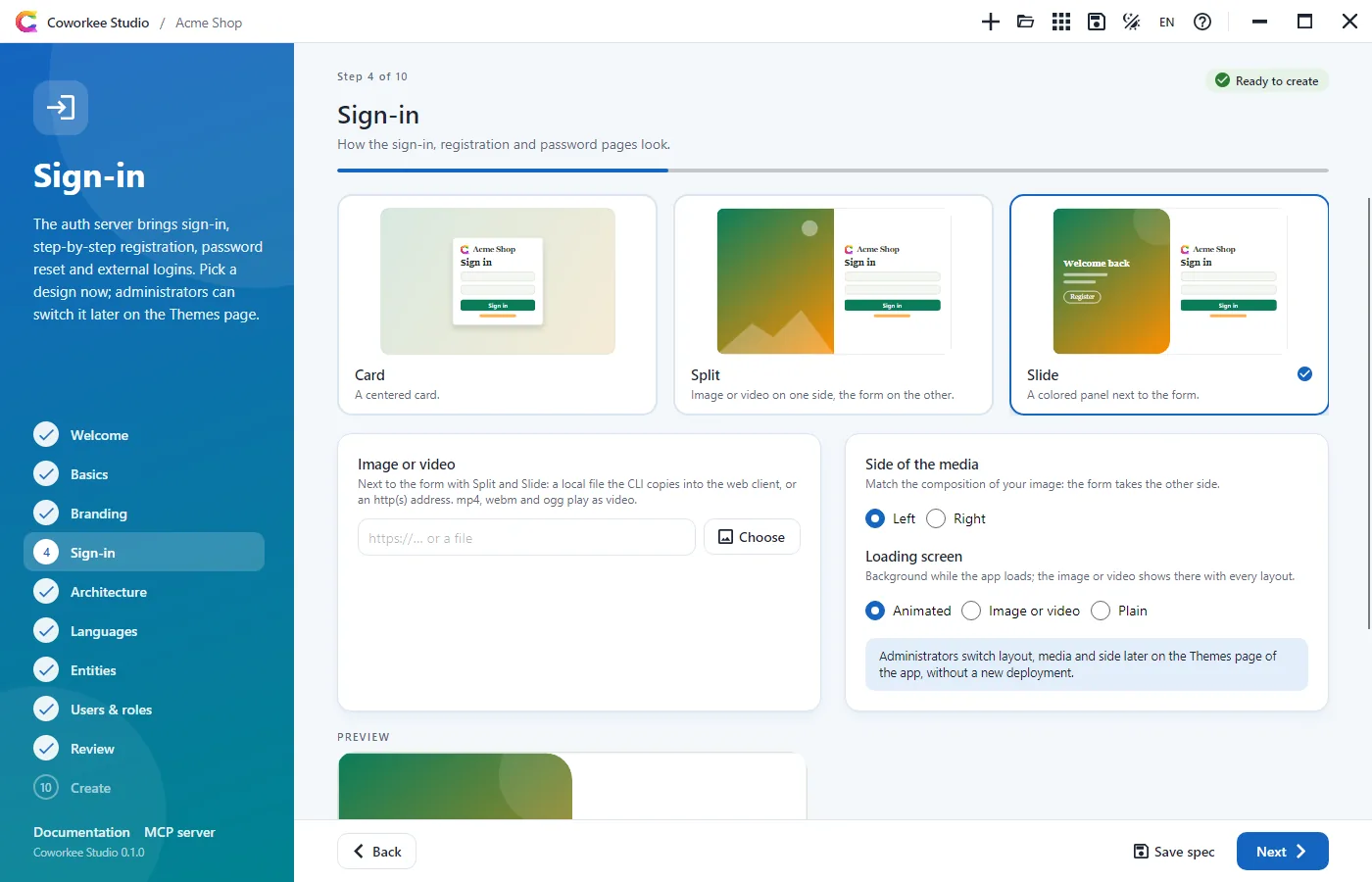The width and height of the screenshot is (1372, 882).
Task: Go to the Basics step
Action: [x=144, y=473]
